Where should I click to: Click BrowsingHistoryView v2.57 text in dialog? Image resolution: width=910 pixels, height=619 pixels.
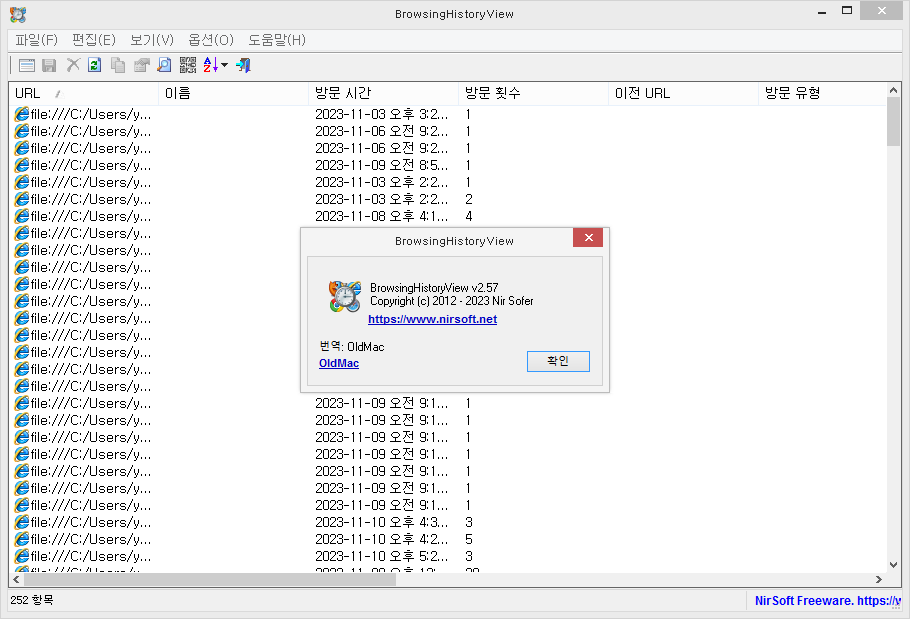434,288
